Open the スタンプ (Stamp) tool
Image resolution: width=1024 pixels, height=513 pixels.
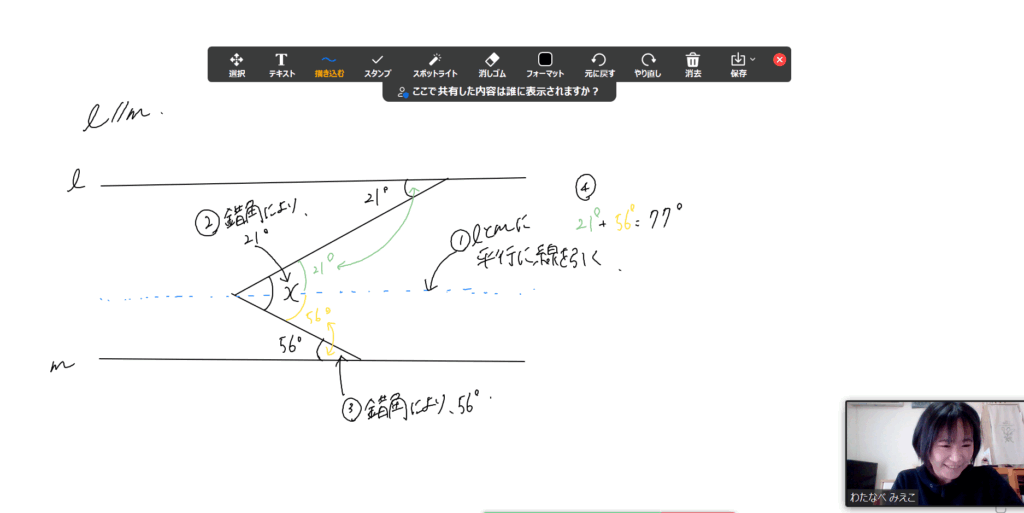point(377,64)
